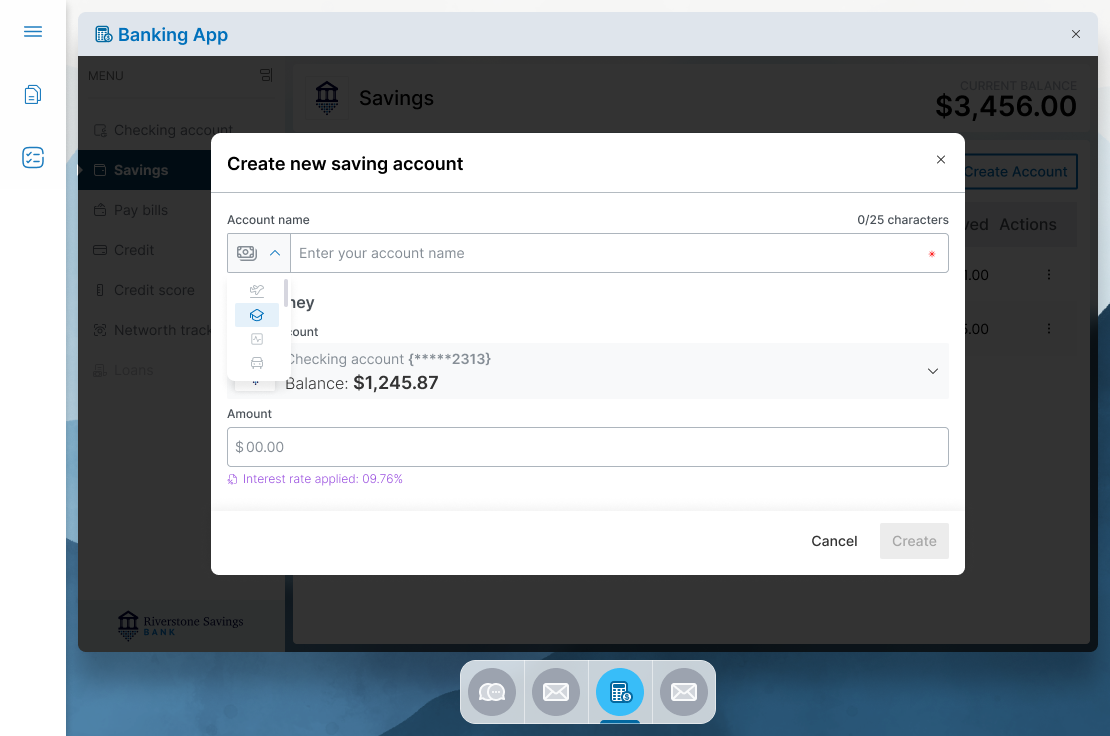Image resolution: width=1110 pixels, height=736 pixels.
Task: Click the checklist icon in the left sidebar
Action: [x=32, y=157]
